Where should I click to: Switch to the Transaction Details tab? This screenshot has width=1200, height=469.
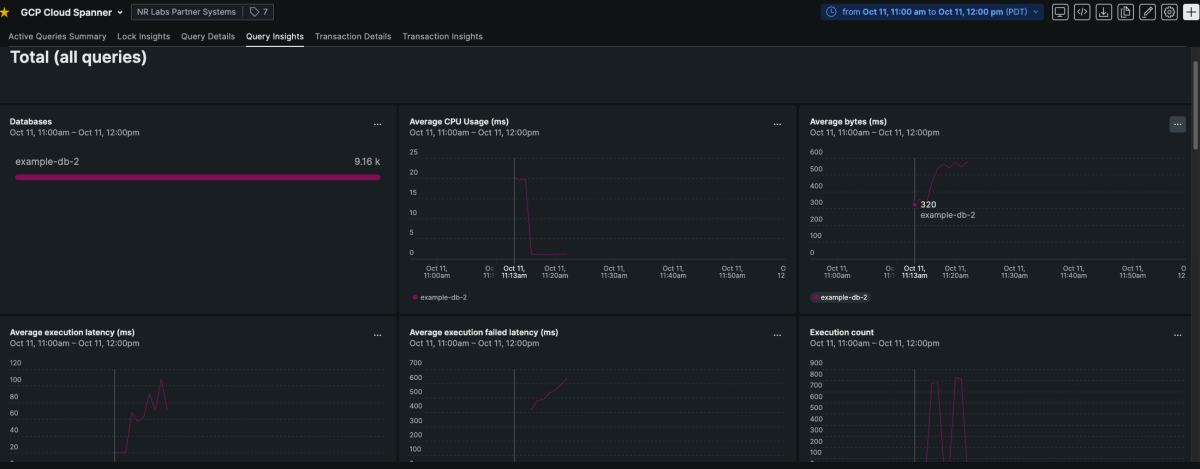point(352,36)
